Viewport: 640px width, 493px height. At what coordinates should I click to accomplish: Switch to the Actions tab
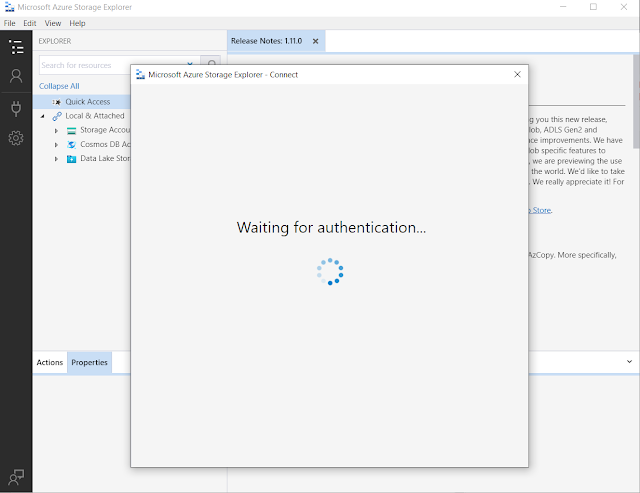pyautogui.click(x=50, y=362)
